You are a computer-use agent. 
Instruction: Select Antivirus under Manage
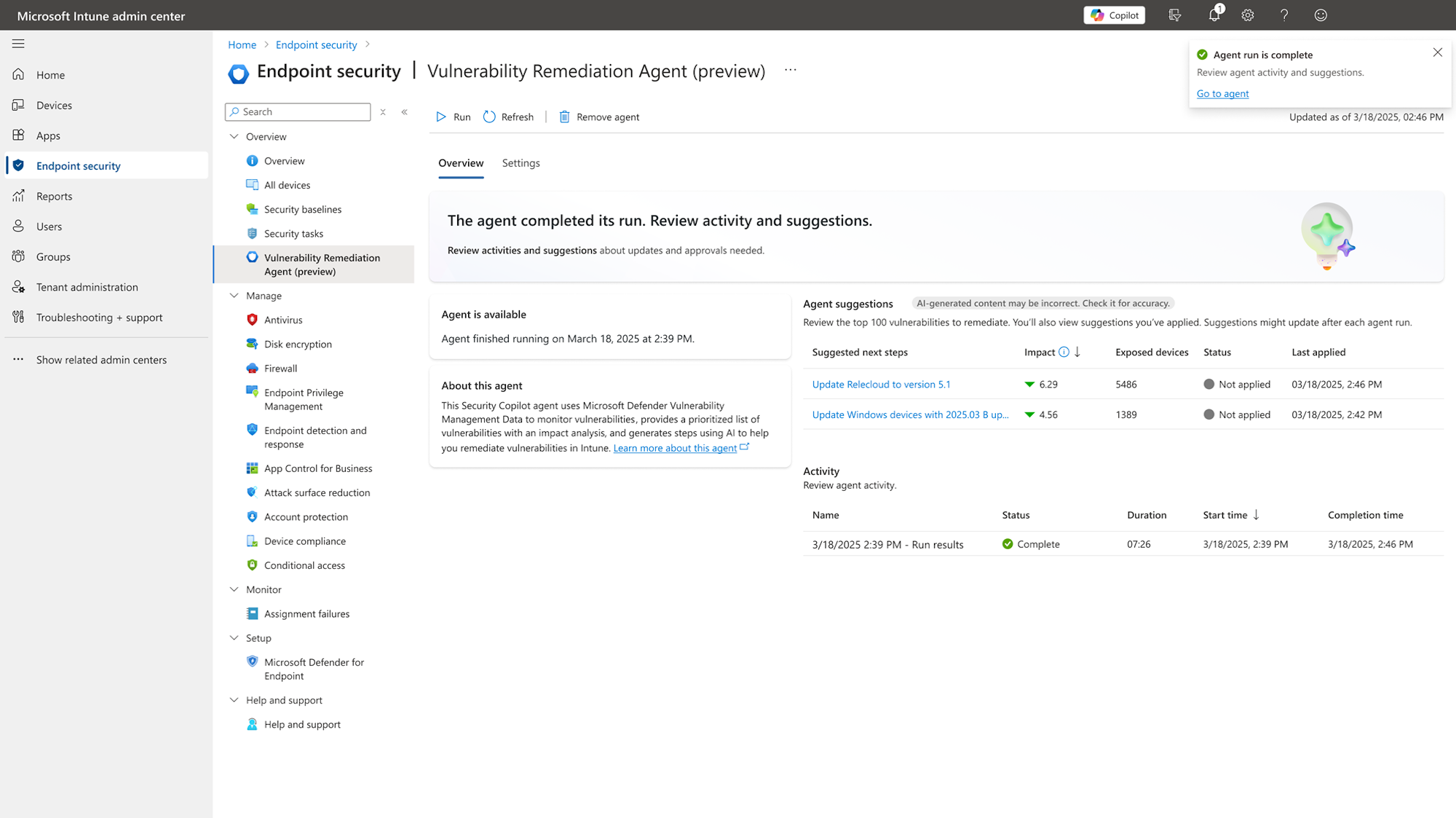click(x=284, y=319)
